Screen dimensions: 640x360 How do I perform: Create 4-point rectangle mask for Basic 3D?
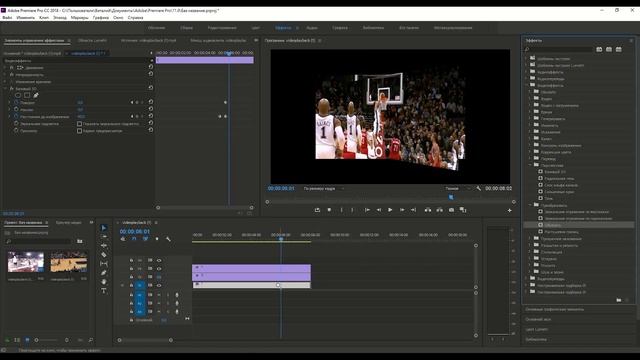point(27,95)
